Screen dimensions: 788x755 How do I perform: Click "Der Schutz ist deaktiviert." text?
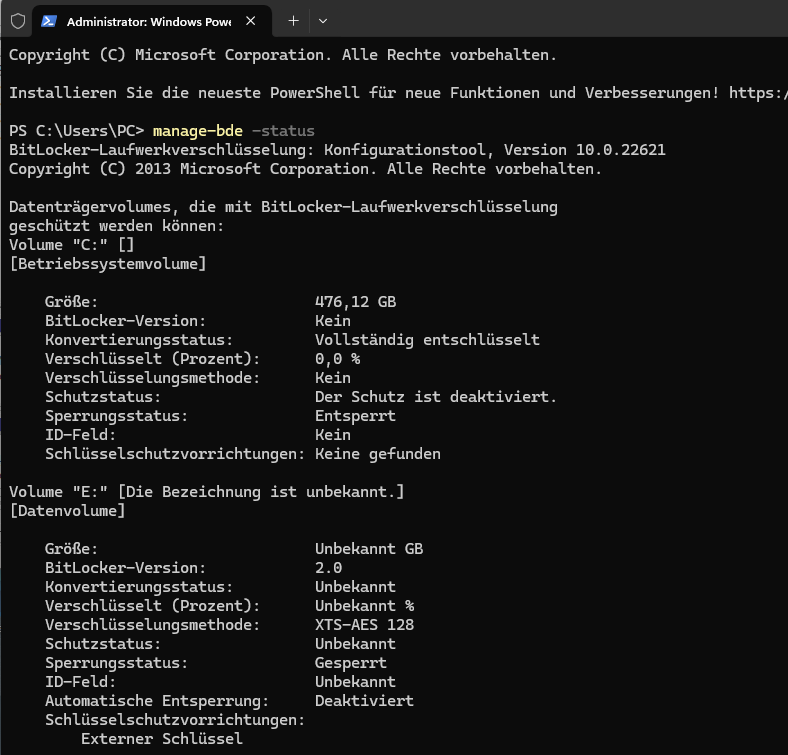tap(436, 397)
